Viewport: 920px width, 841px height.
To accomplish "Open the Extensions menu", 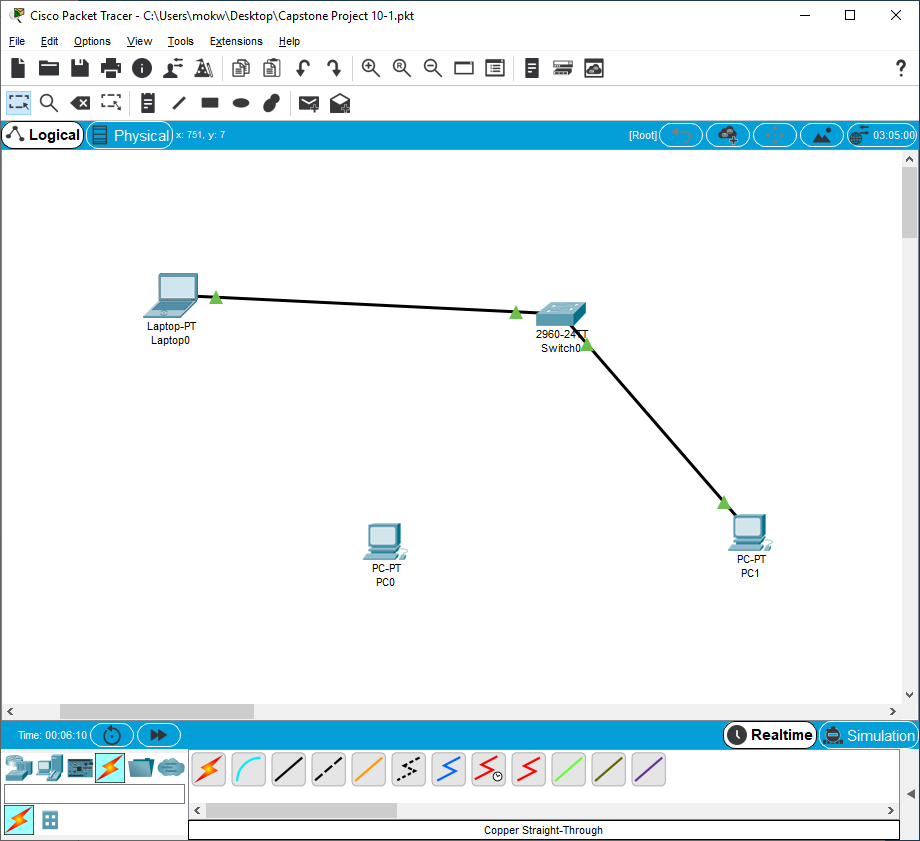I will (236, 41).
